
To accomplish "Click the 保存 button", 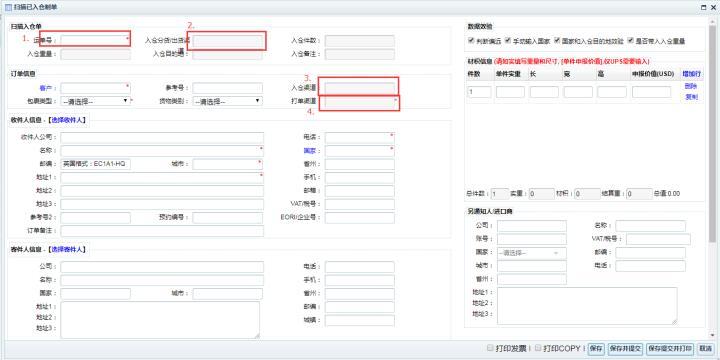I will tap(596, 349).
